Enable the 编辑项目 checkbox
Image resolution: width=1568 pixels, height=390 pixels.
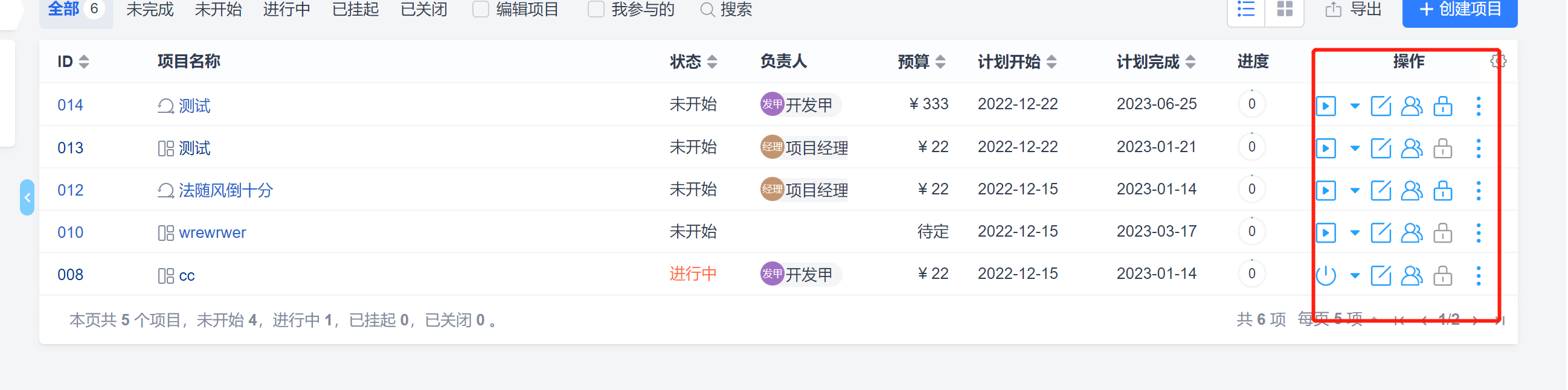480,9
